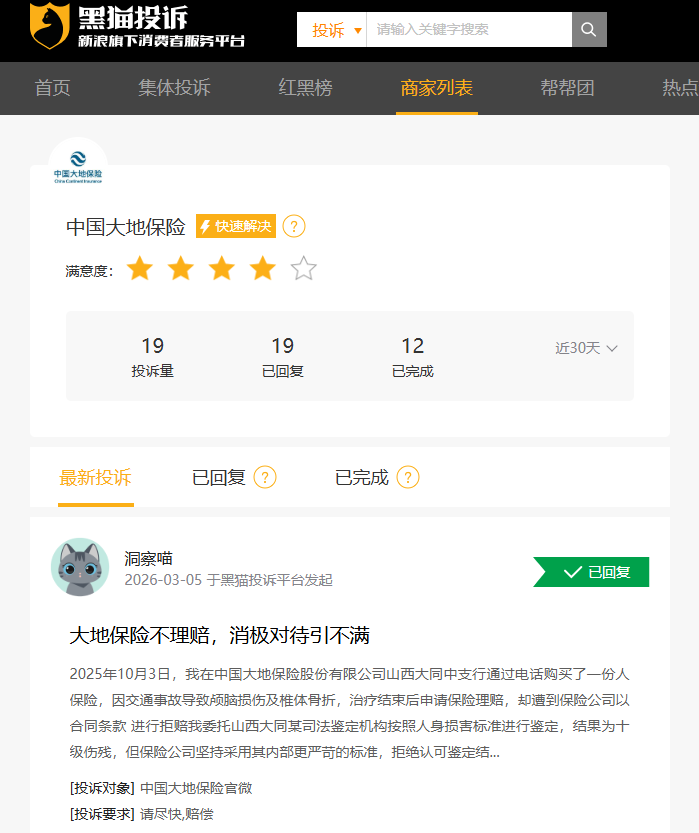The height and width of the screenshot is (833, 699).
Task: Switch to the 已回复 tab
Action: click(x=218, y=477)
